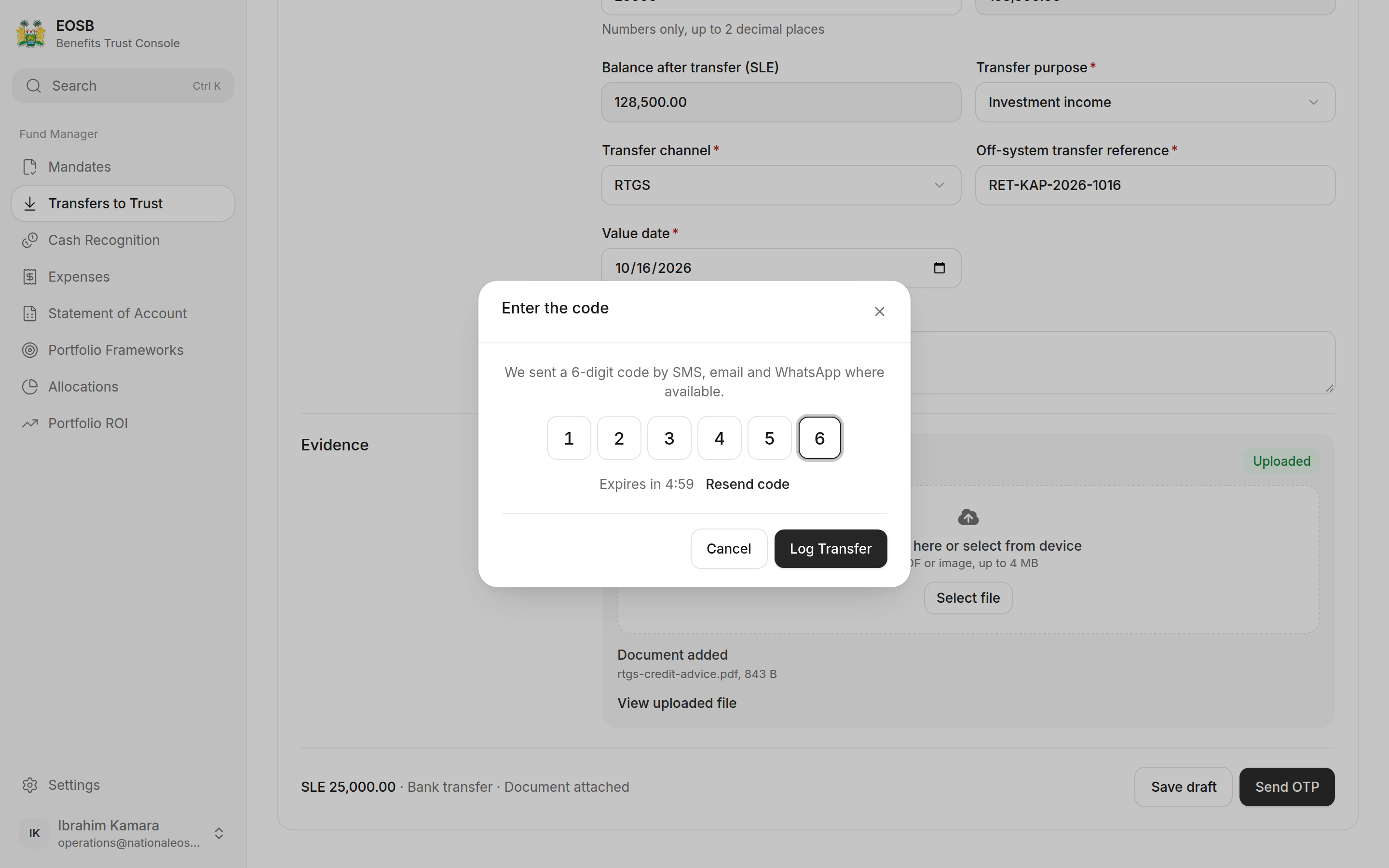
Task: Expand the Ibrahim Kamara account switcher
Action: click(218, 834)
